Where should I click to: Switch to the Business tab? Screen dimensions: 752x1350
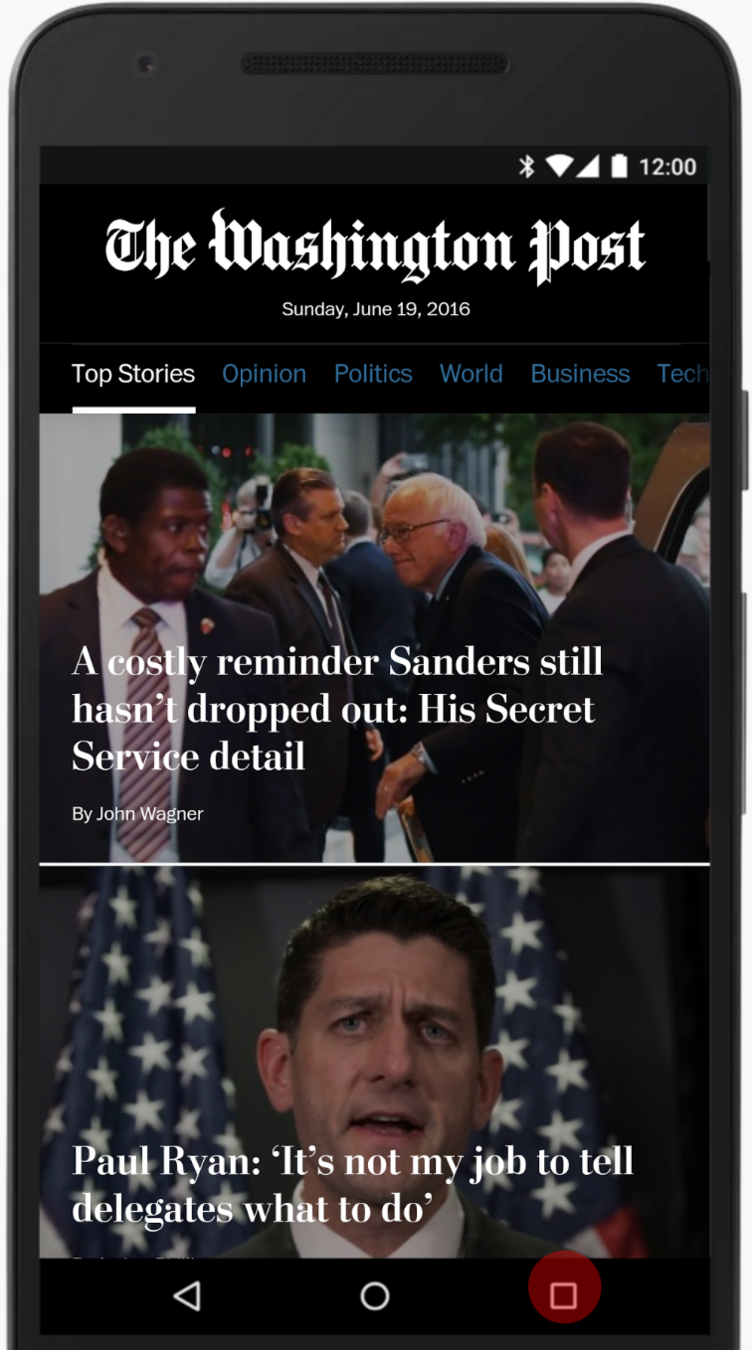(x=580, y=374)
